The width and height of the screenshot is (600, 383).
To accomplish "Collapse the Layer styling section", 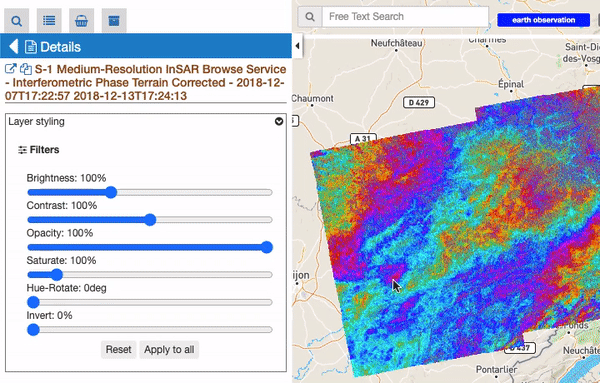I will [279, 121].
